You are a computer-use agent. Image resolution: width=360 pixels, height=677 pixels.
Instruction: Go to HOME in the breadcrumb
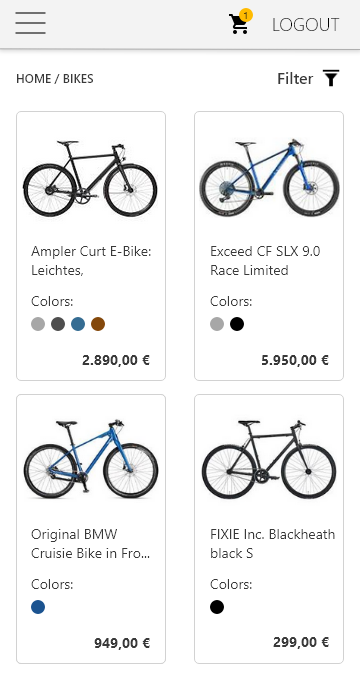[x=34, y=79]
